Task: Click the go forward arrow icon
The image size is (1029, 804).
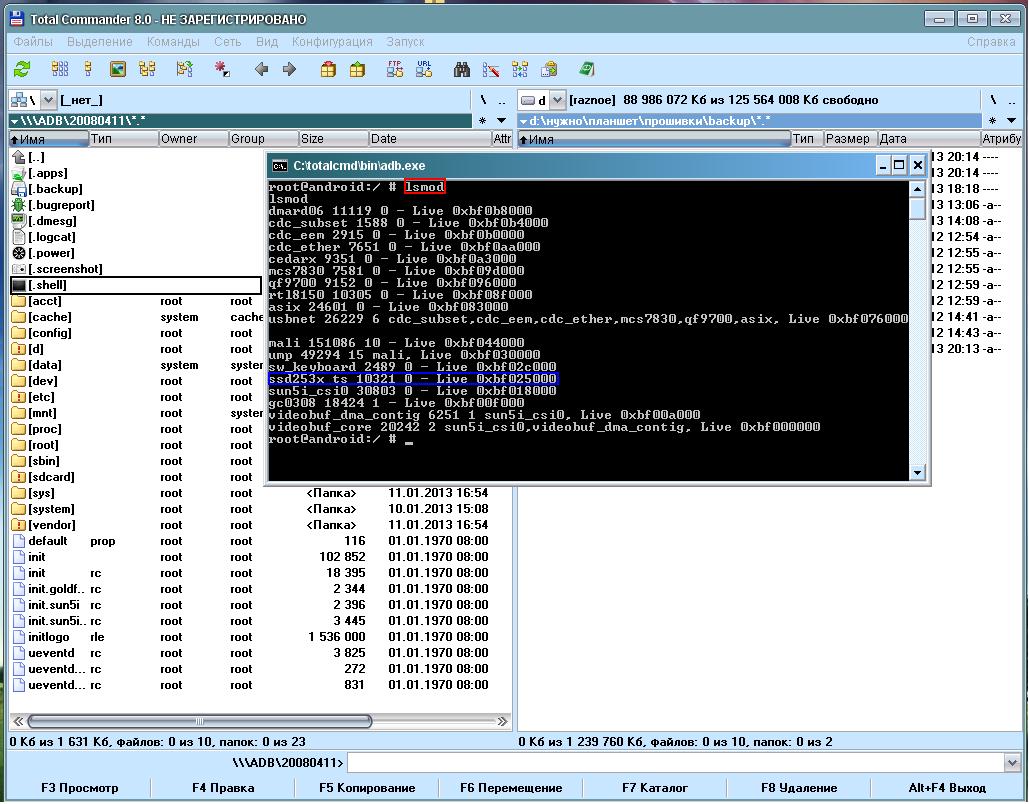Action: (290, 69)
